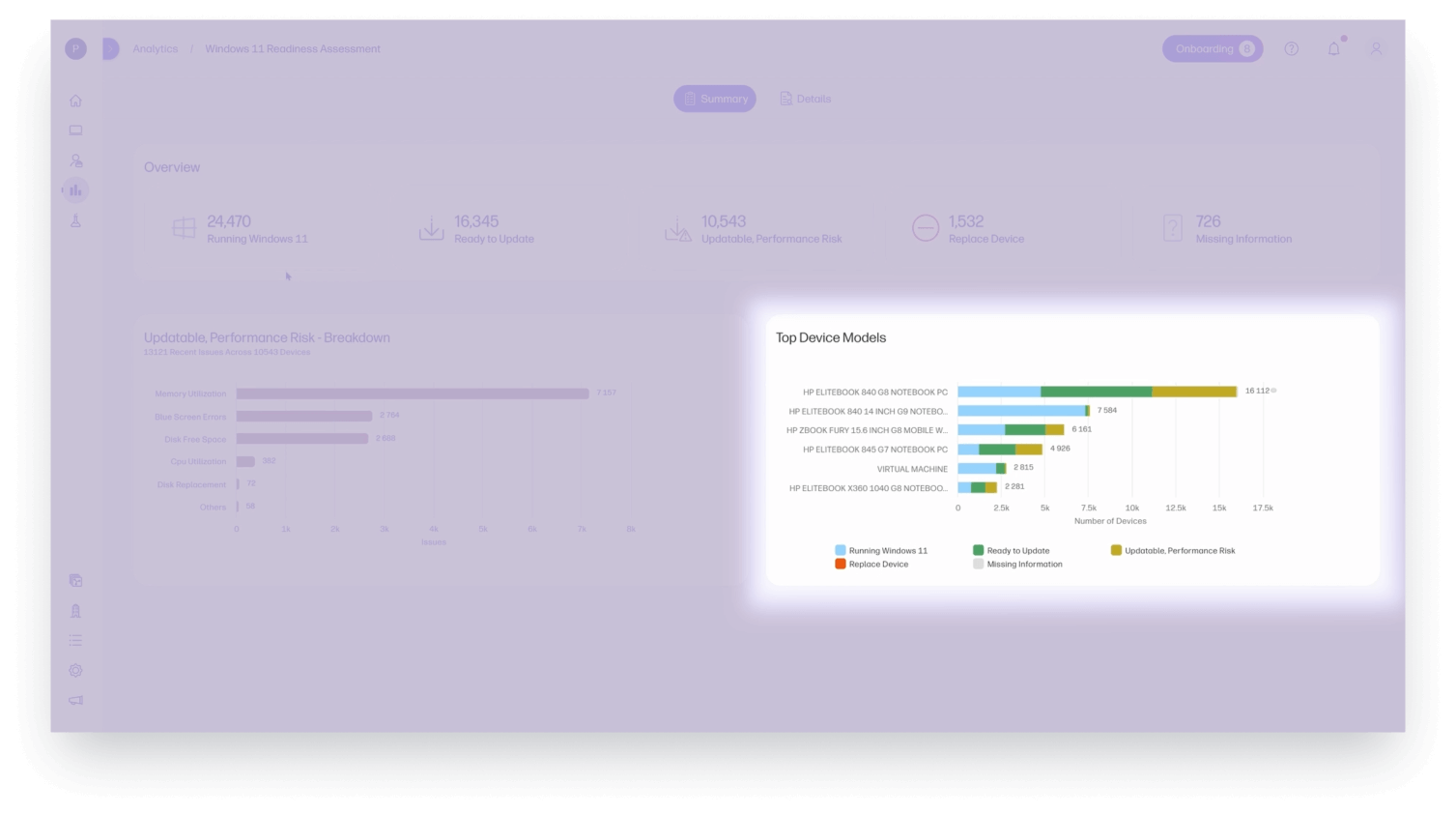Screen dimensions: 1456x814
Task: Click the 16 112 value label
Action: (x=1257, y=391)
